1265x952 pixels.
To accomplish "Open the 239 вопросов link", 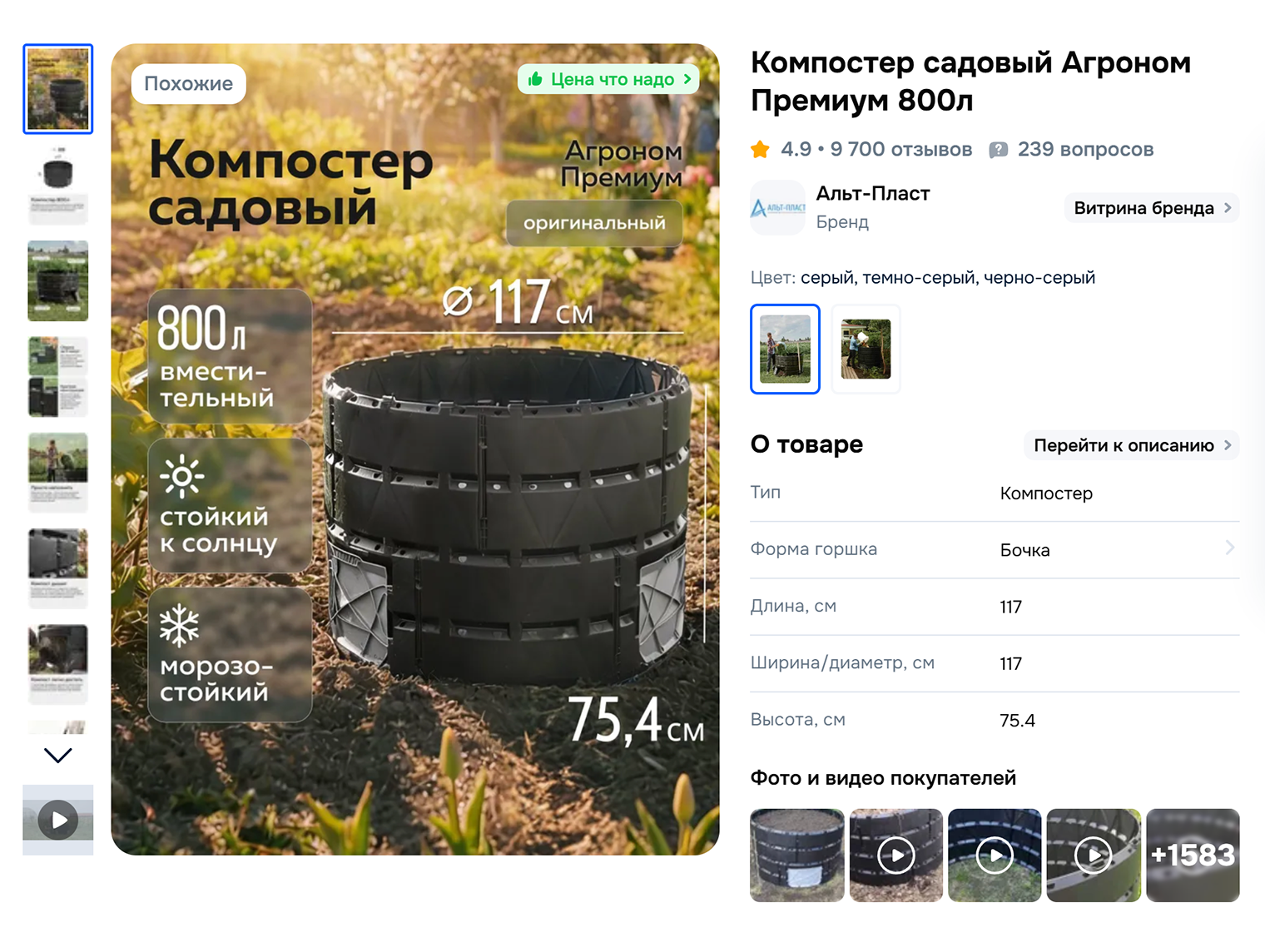I will [x=1085, y=150].
